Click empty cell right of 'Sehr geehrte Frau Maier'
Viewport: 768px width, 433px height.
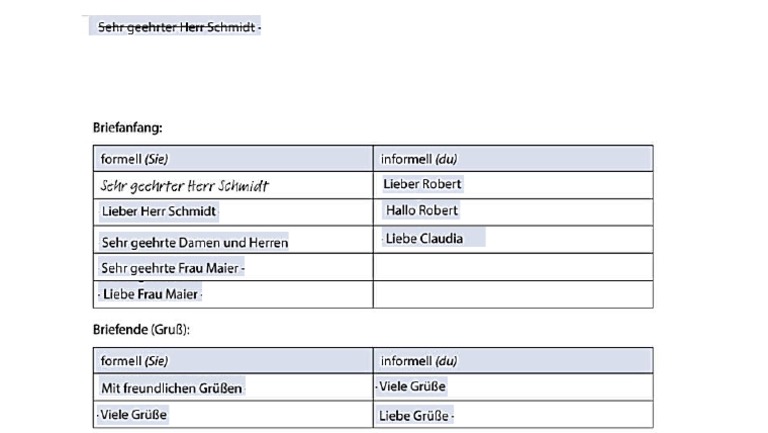tap(512, 268)
